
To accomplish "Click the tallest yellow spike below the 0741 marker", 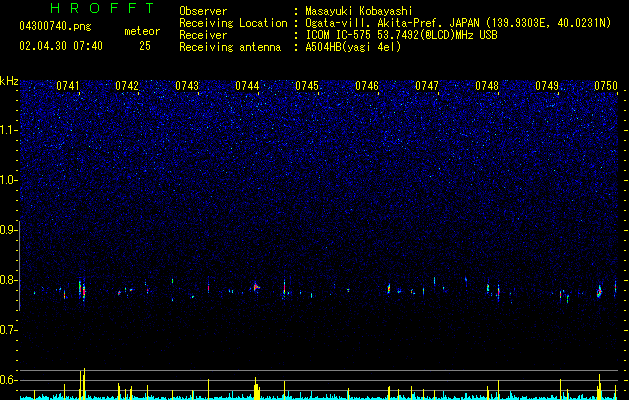I will [x=84, y=384].
